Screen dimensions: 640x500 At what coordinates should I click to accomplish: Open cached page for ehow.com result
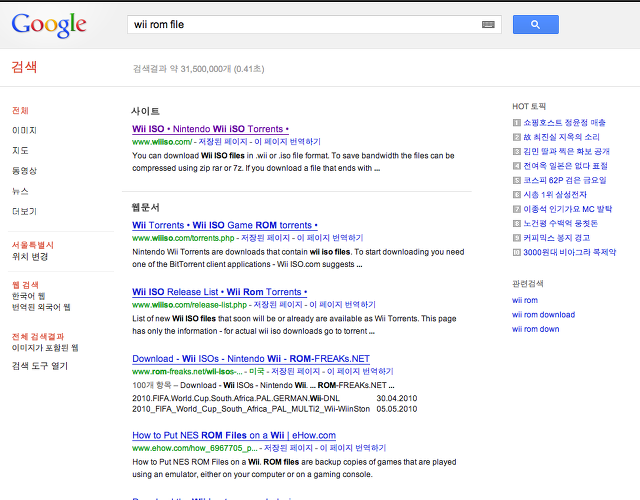288,448
